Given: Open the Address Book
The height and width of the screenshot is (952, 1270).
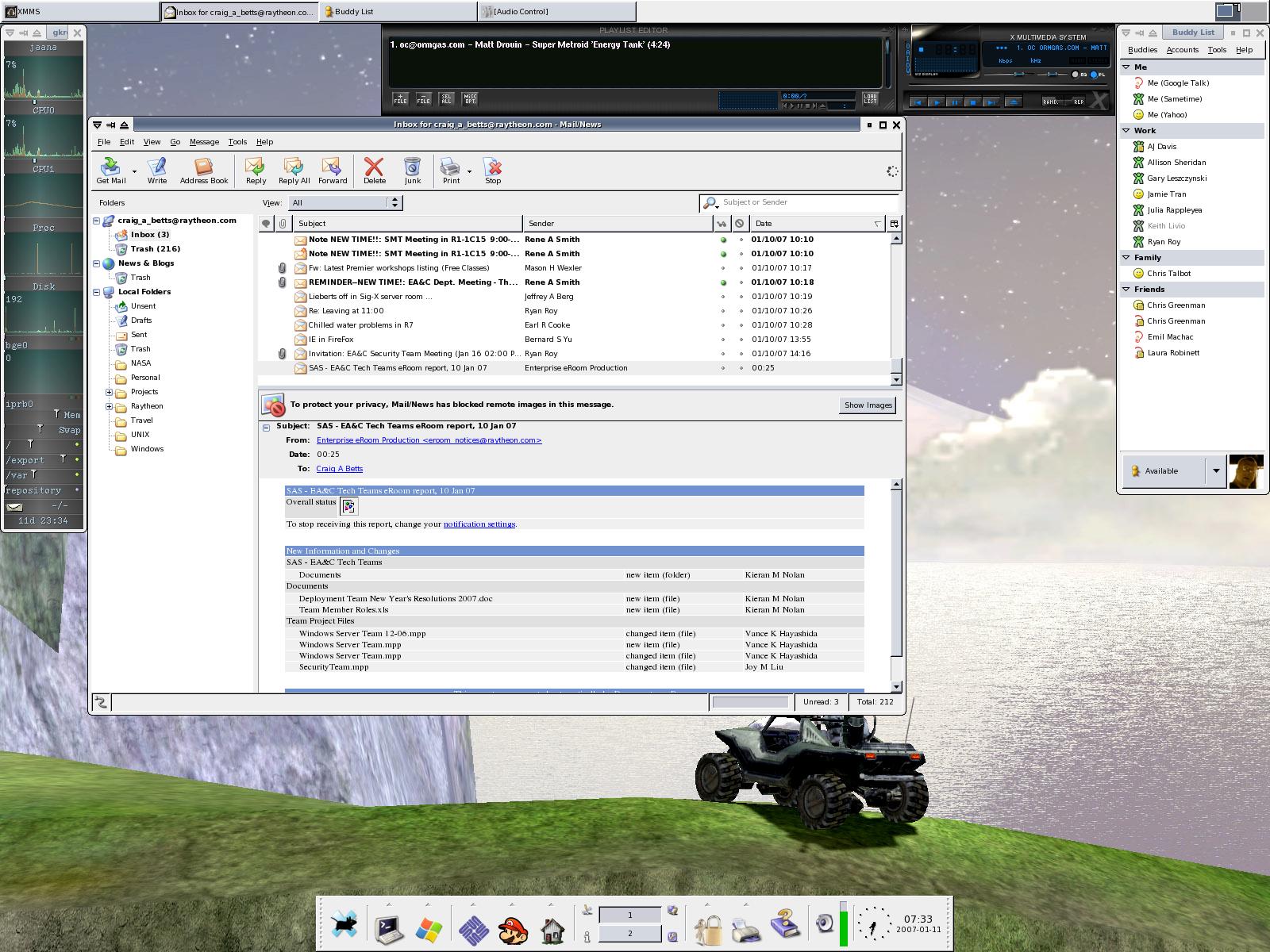Looking at the screenshot, I should 204,170.
